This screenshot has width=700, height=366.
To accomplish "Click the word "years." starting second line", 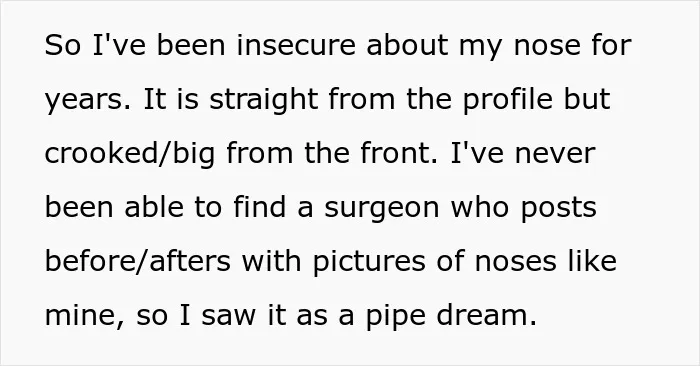I will [88, 100].
